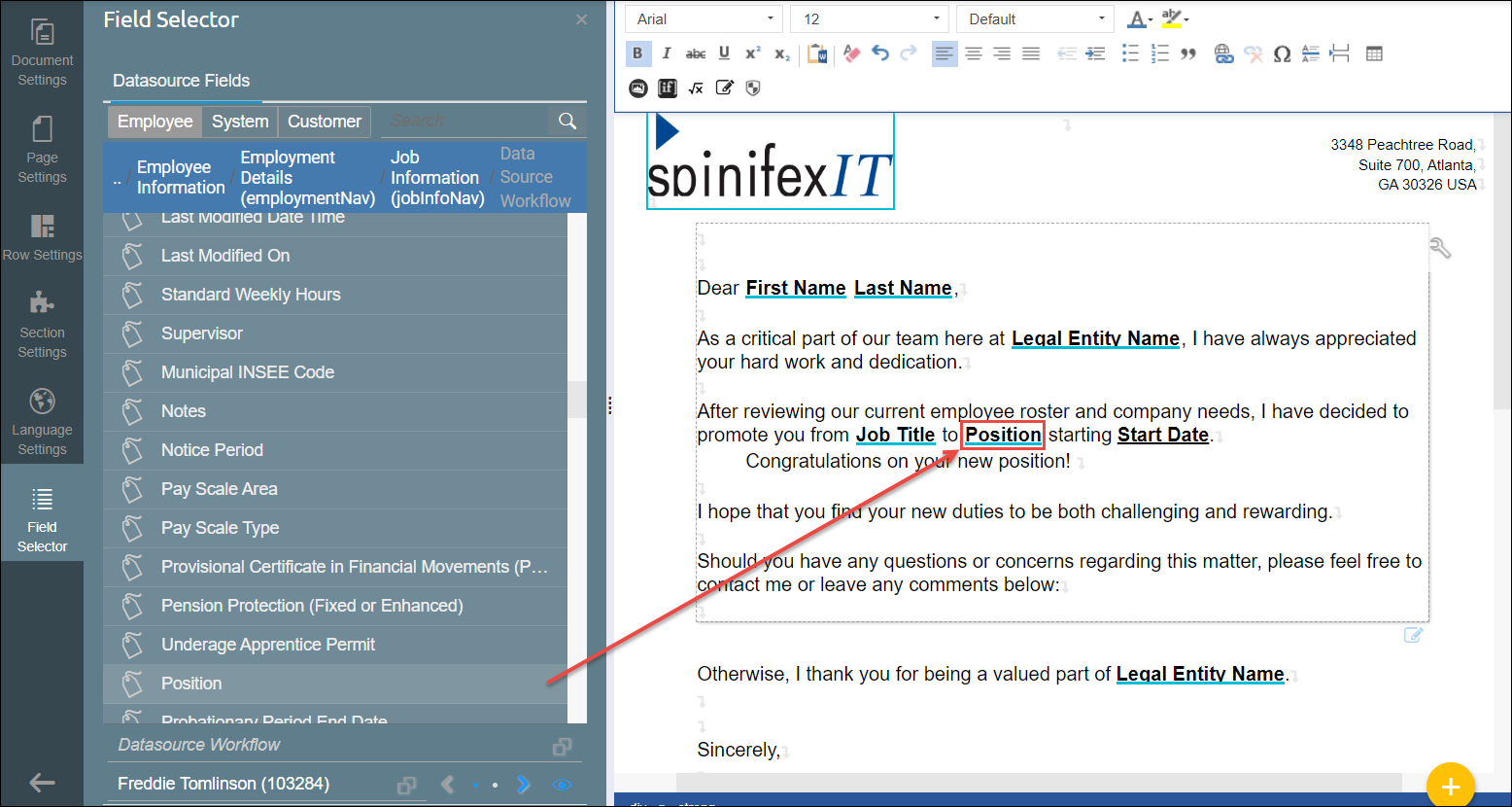The image size is (1512, 807).
Task: Click the field search input box
Action: tap(464, 122)
